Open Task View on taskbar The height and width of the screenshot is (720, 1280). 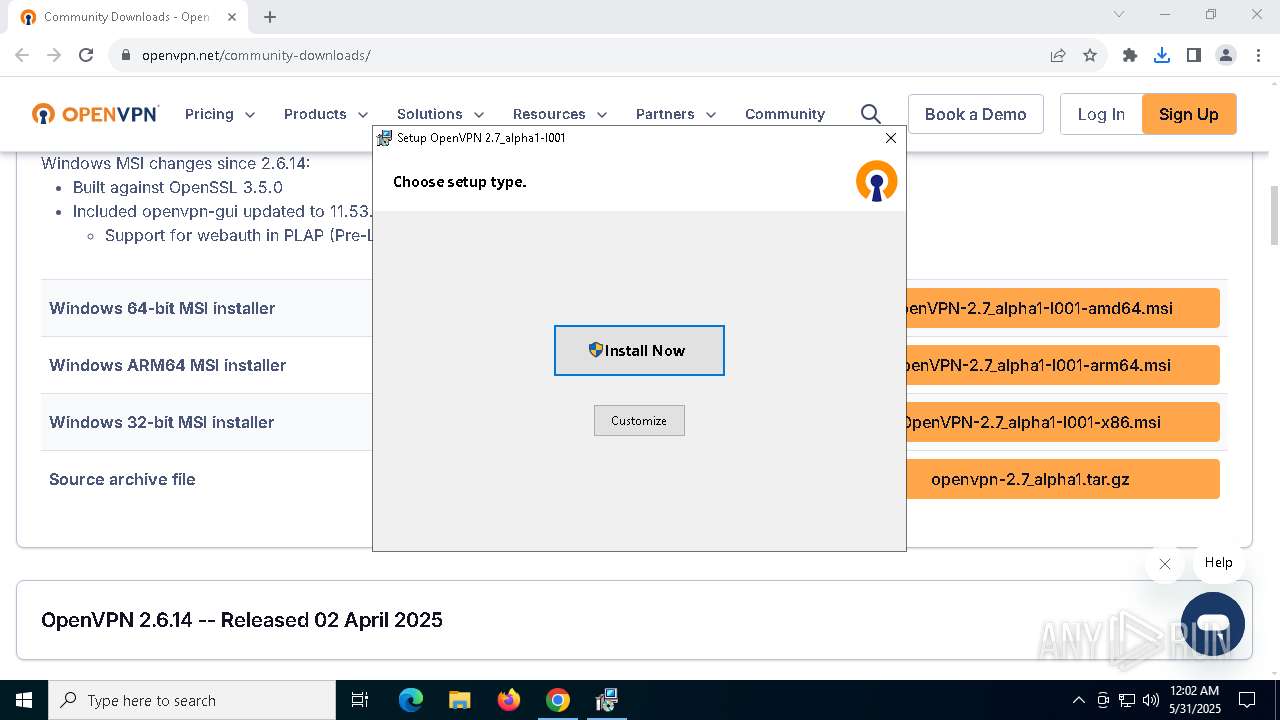[x=360, y=700]
